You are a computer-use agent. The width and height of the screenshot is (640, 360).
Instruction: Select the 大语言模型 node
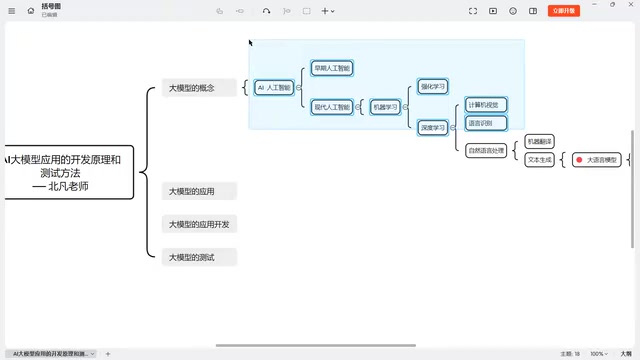click(596, 160)
